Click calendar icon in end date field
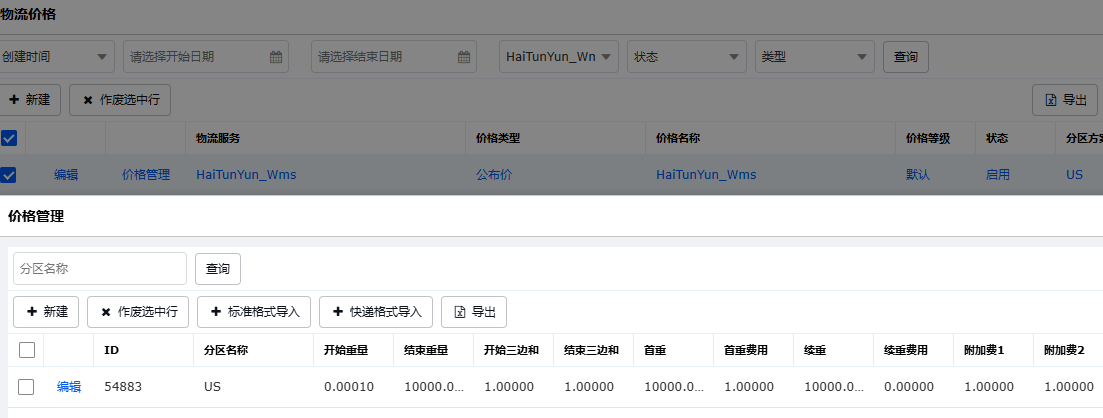The width and height of the screenshot is (1103, 418). click(464, 57)
